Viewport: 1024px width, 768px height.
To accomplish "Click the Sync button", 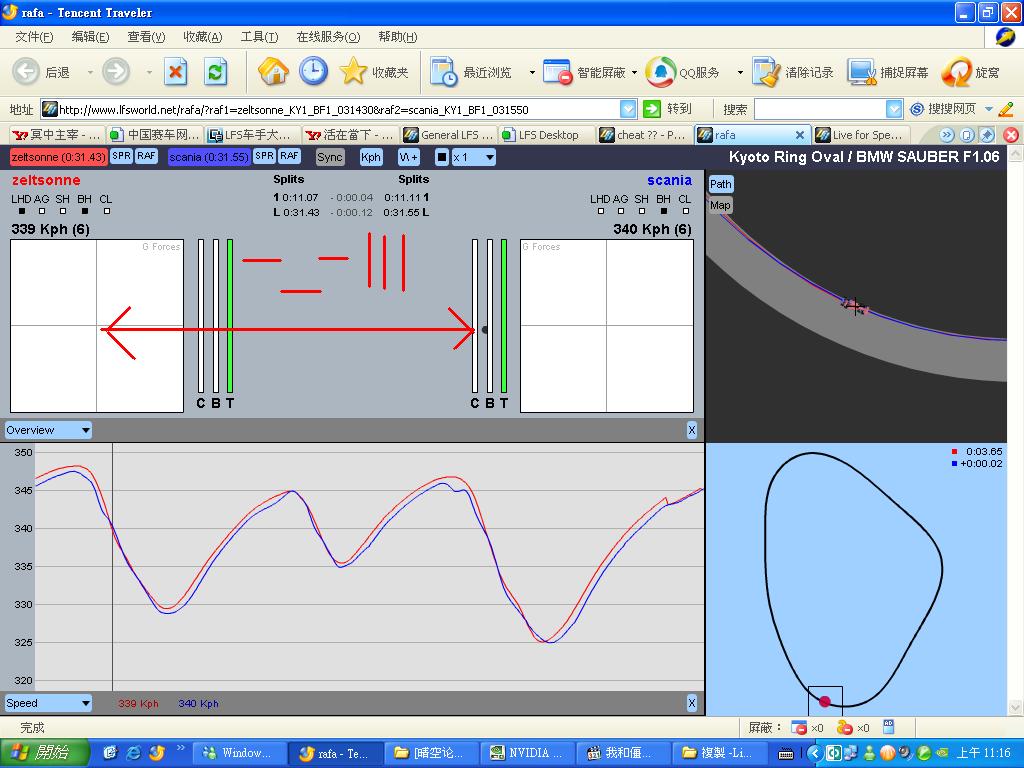I will pos(330,157).
